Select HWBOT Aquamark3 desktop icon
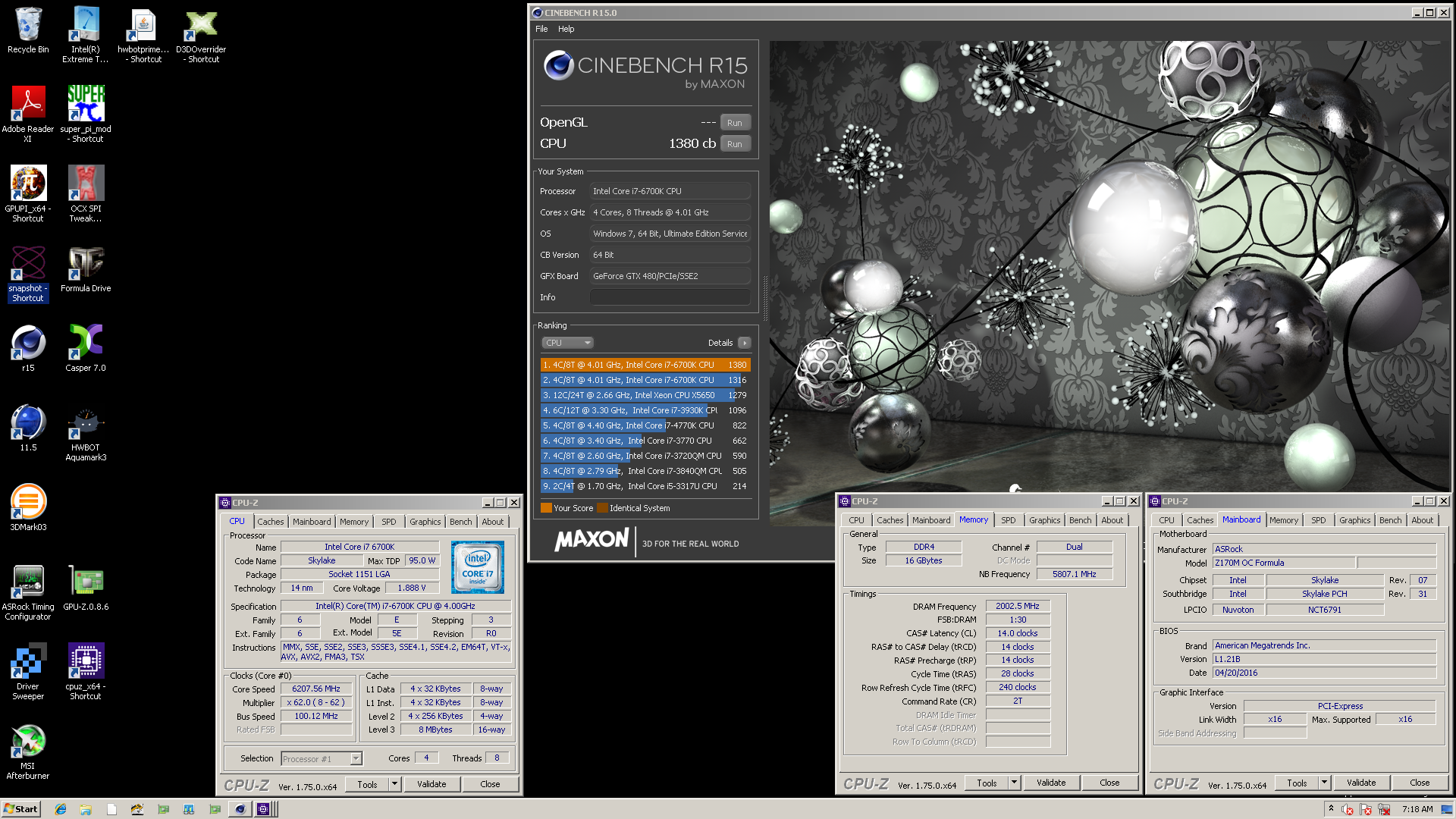Screen dimensions: 1456x819 [86, 432]
